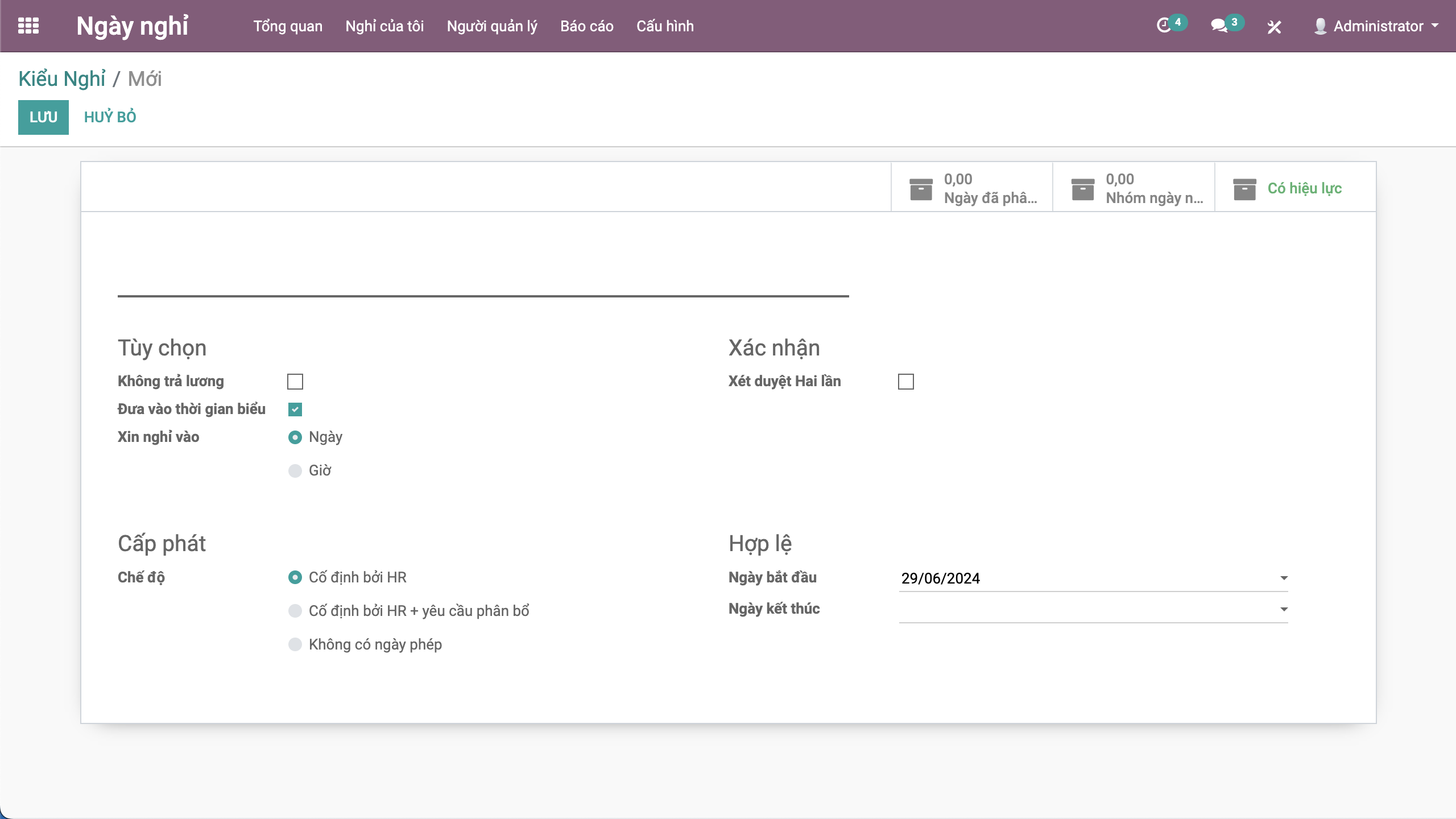Click the HUỶ BỎ discard button
This screenshot has width=1456, height=819.
110,117
